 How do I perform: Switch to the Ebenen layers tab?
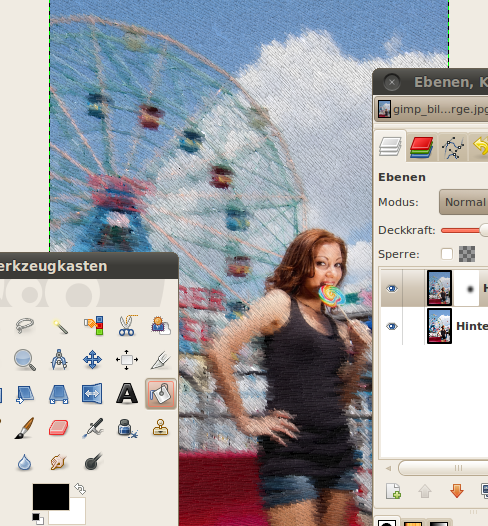pos(390,147)
